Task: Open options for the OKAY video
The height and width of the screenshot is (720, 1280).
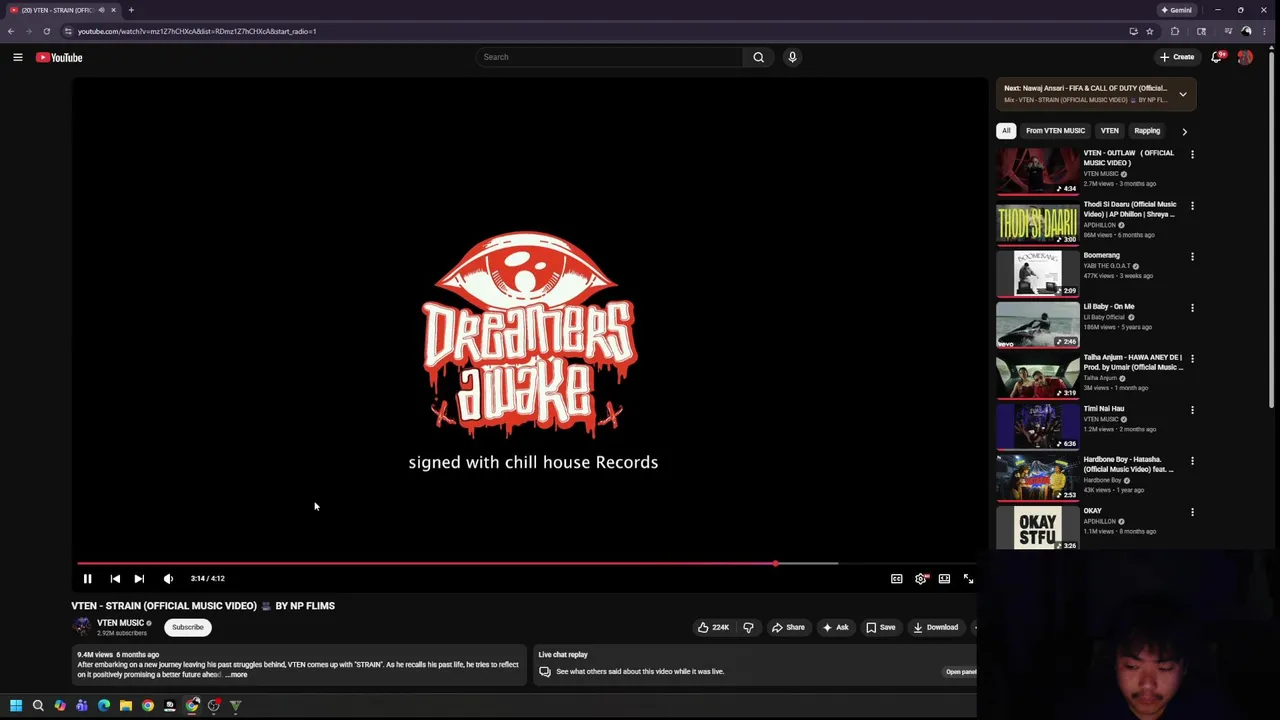Action: point(1192,512)
